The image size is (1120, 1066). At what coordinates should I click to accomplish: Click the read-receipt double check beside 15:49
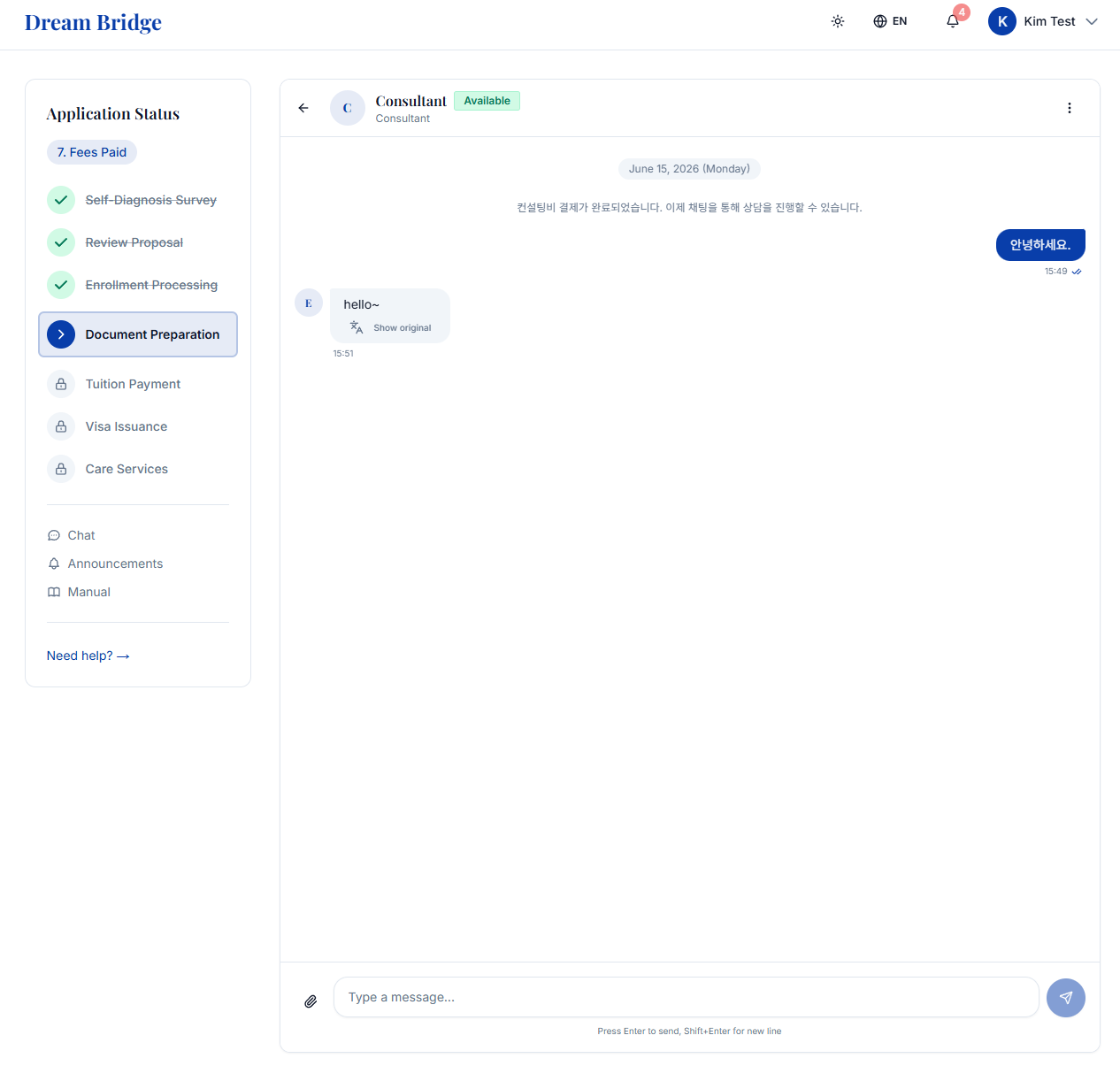click(1077, 272)
